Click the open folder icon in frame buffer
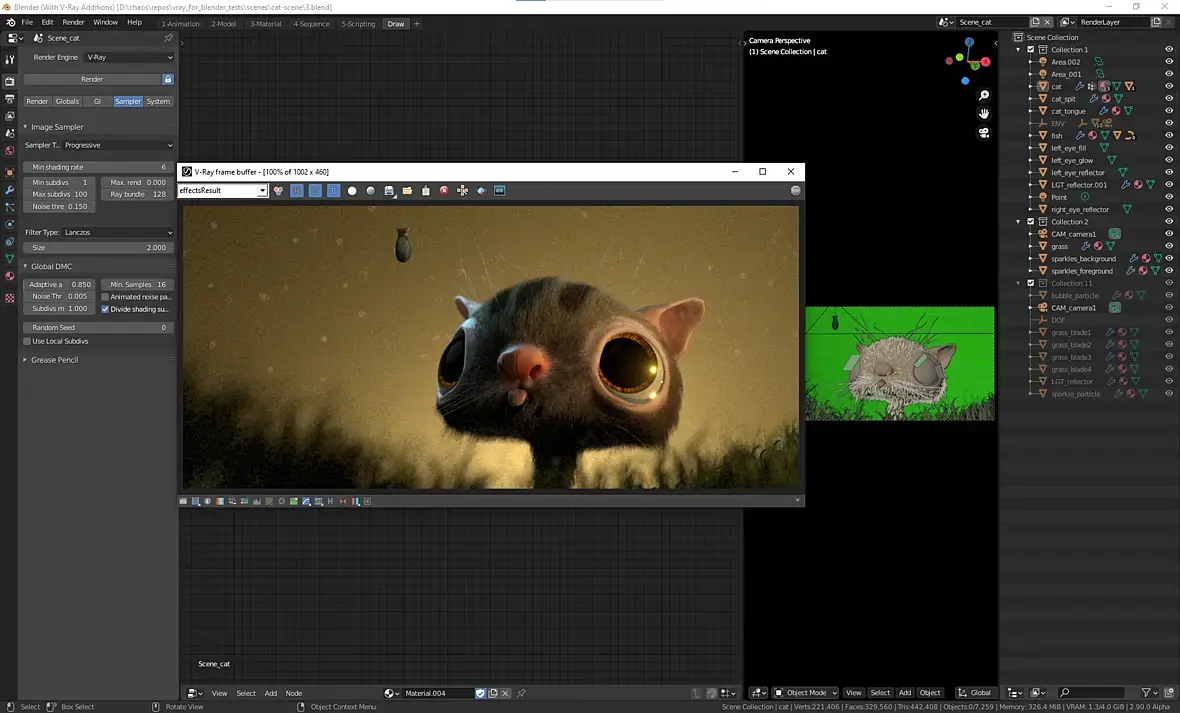The width and height of the screenshot is (1180, 713). [407, 190]
